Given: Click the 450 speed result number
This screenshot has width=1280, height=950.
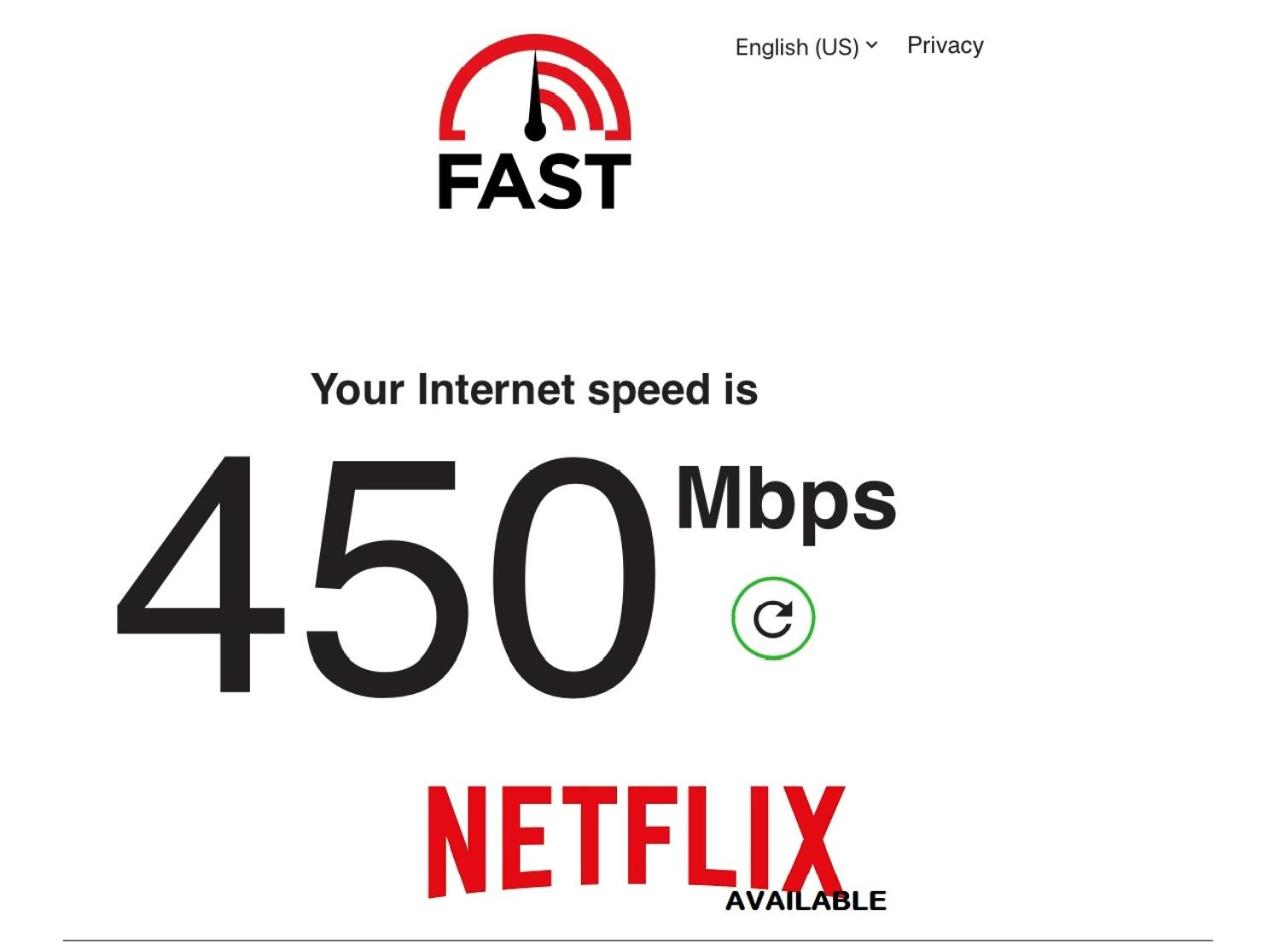Looking at the screenshot, I should tap(387, 575).
